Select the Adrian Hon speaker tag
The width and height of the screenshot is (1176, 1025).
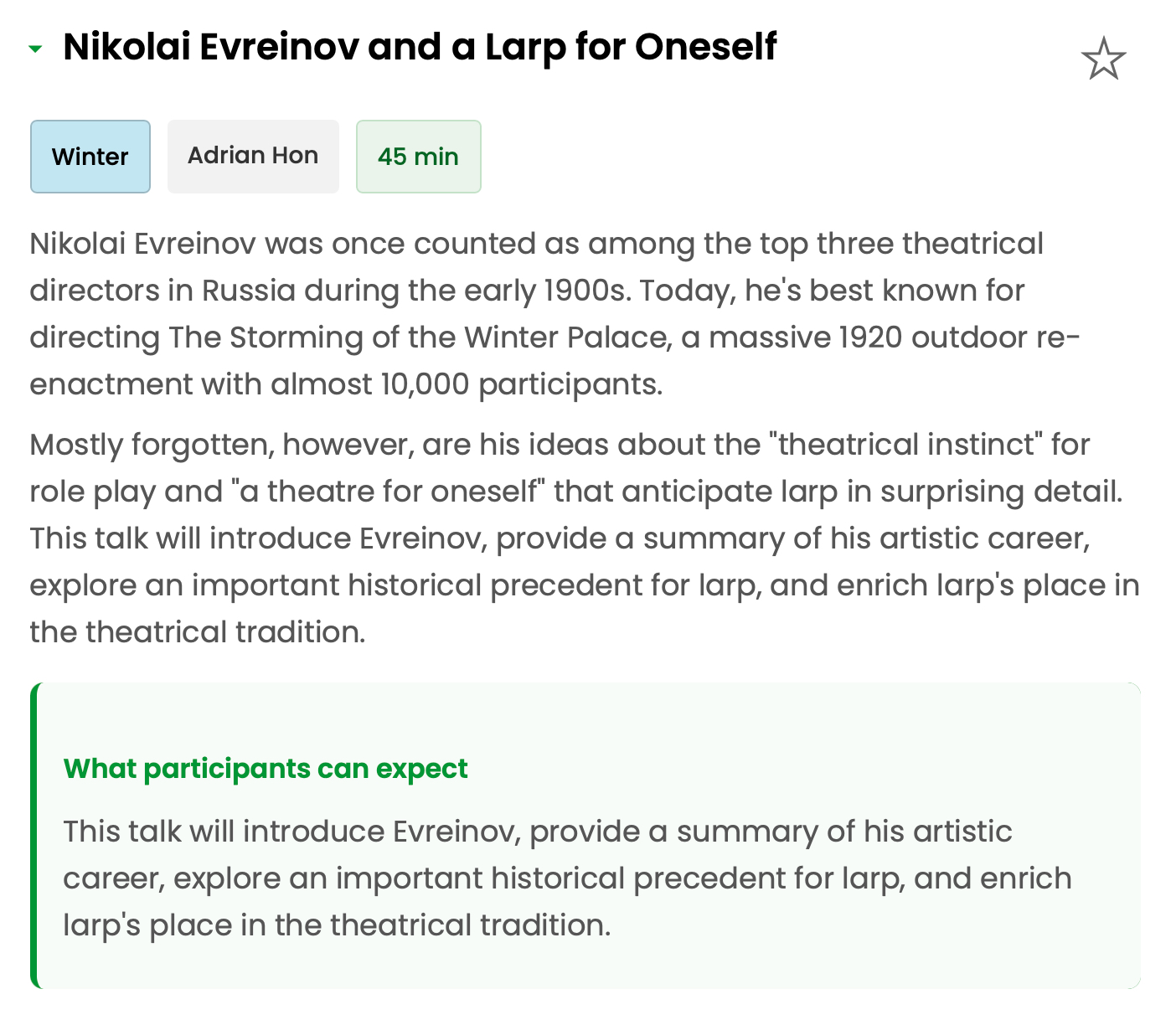(x=253, y=156)
